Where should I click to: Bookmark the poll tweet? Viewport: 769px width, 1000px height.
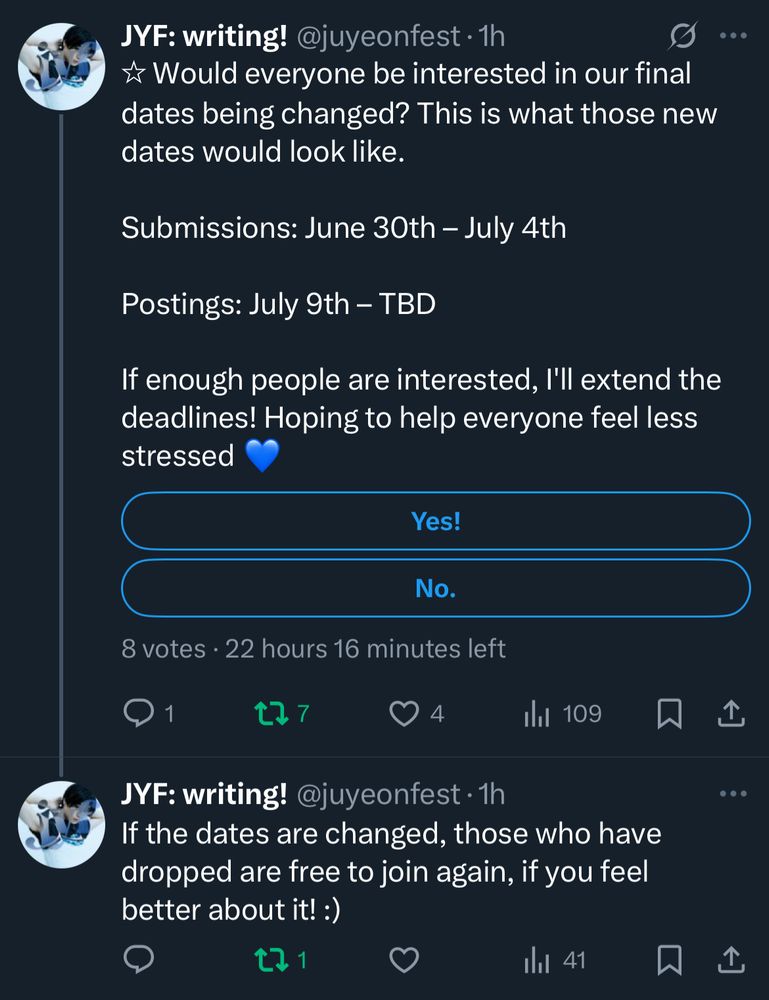(671, 713)
